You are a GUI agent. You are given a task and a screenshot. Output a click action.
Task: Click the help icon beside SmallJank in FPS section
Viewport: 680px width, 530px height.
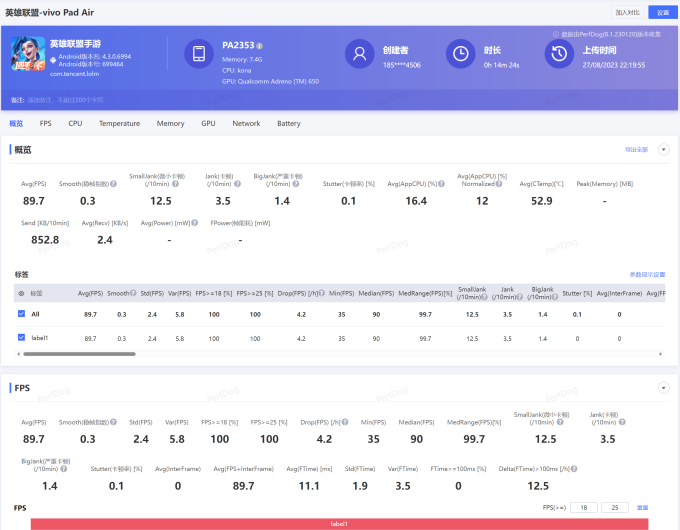560,422
